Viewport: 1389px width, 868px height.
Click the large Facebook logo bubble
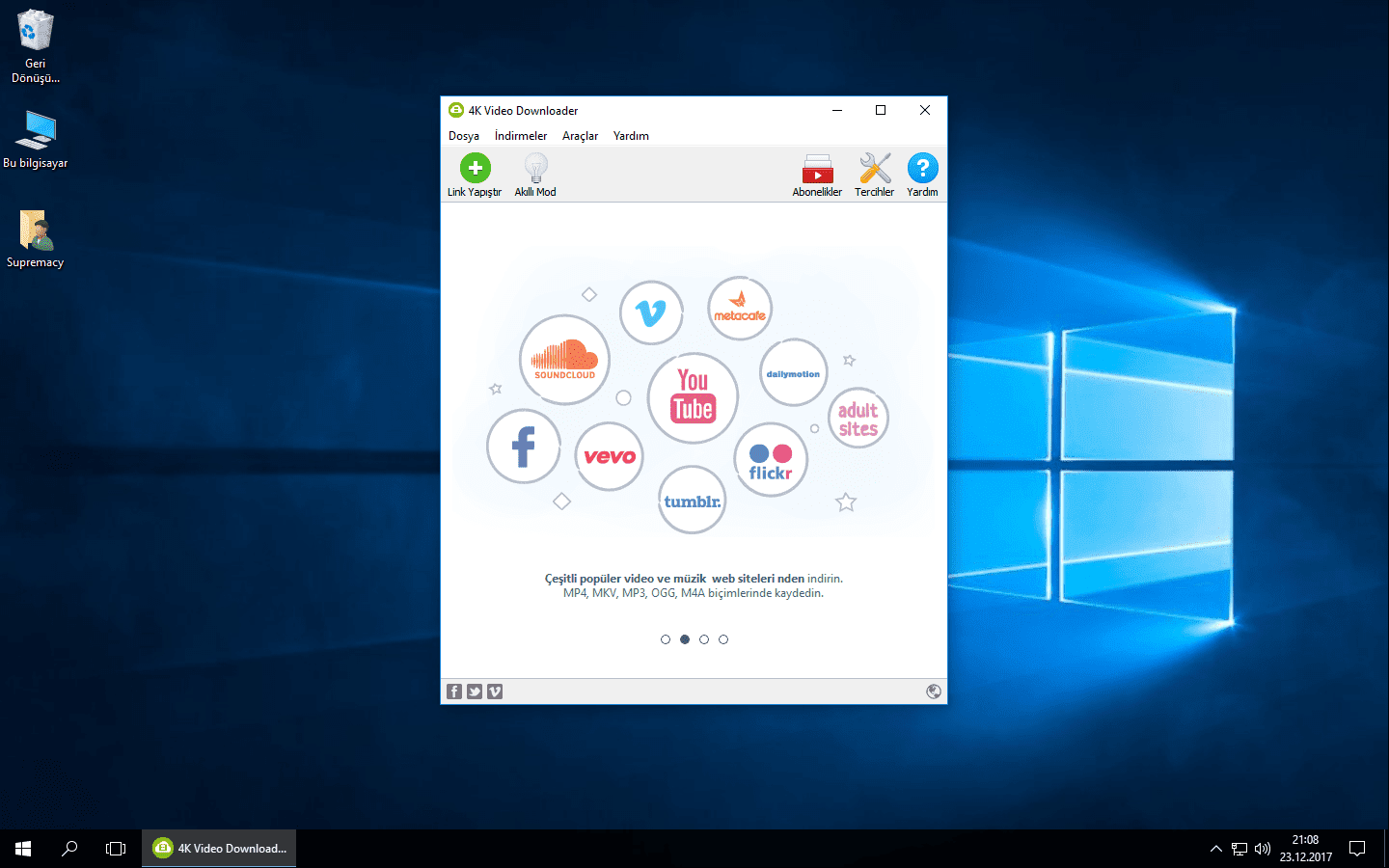point(524,447)
